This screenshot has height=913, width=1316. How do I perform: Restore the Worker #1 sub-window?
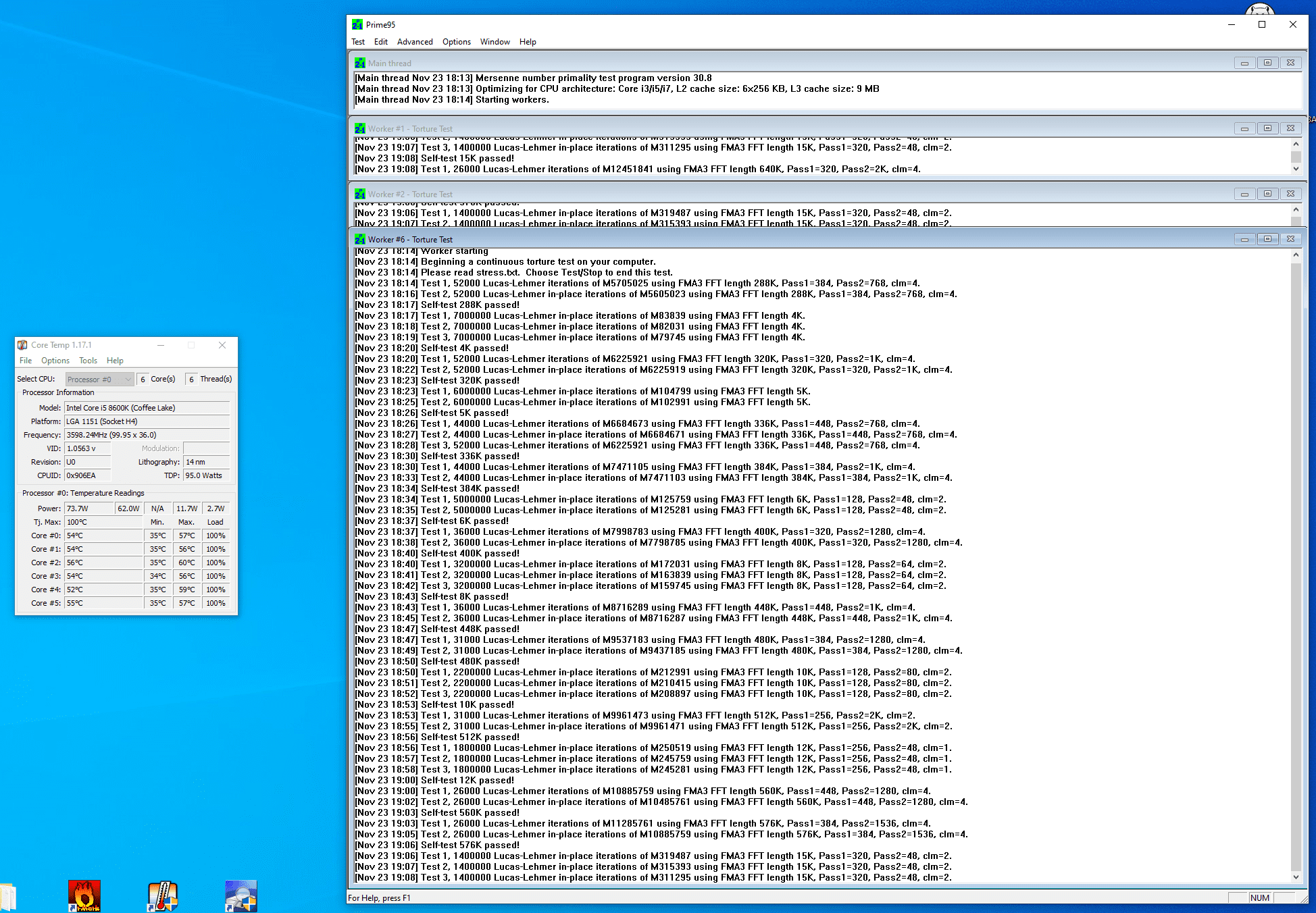click(1267, 128)
